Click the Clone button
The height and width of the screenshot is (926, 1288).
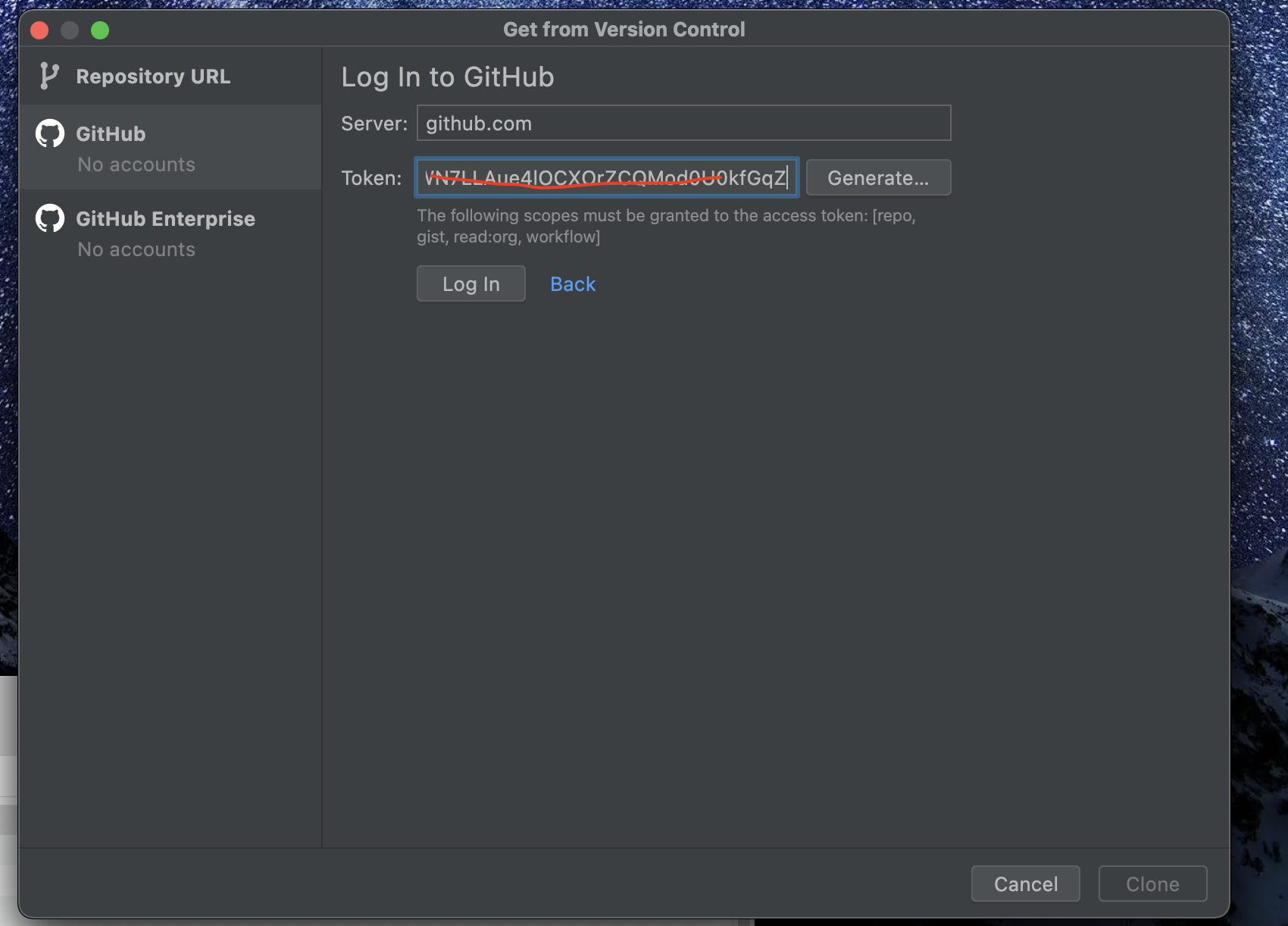[x=1152, y=884]
